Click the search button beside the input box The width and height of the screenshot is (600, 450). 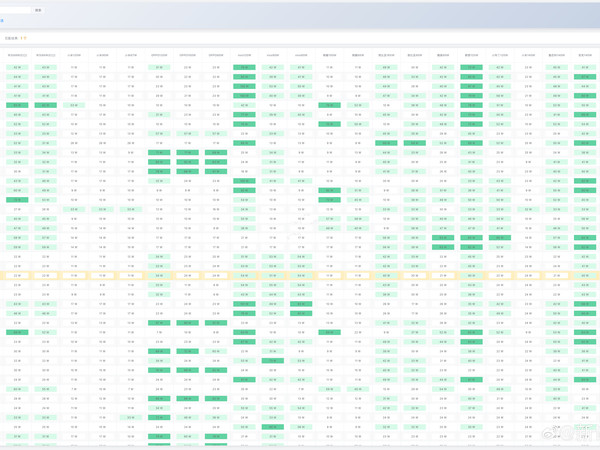tap(38, 10)
